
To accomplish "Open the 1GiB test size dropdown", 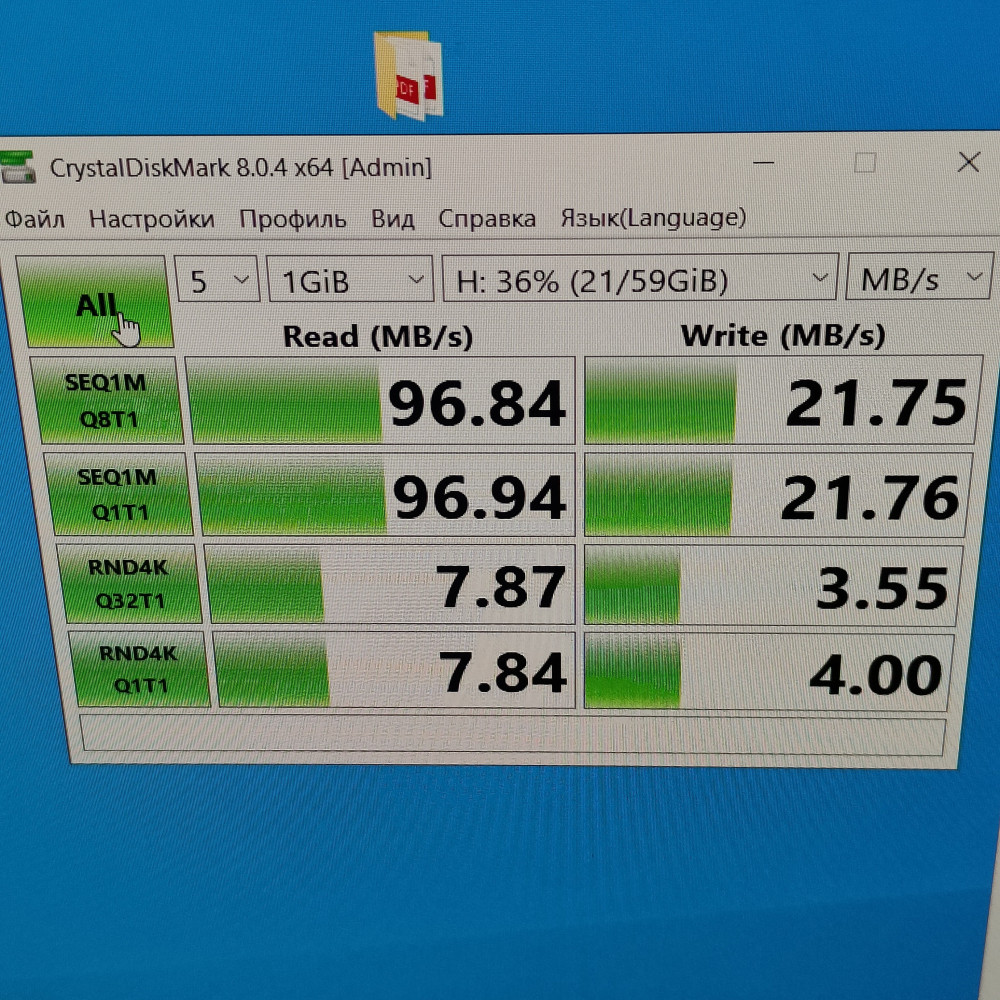I will point(350,281).
